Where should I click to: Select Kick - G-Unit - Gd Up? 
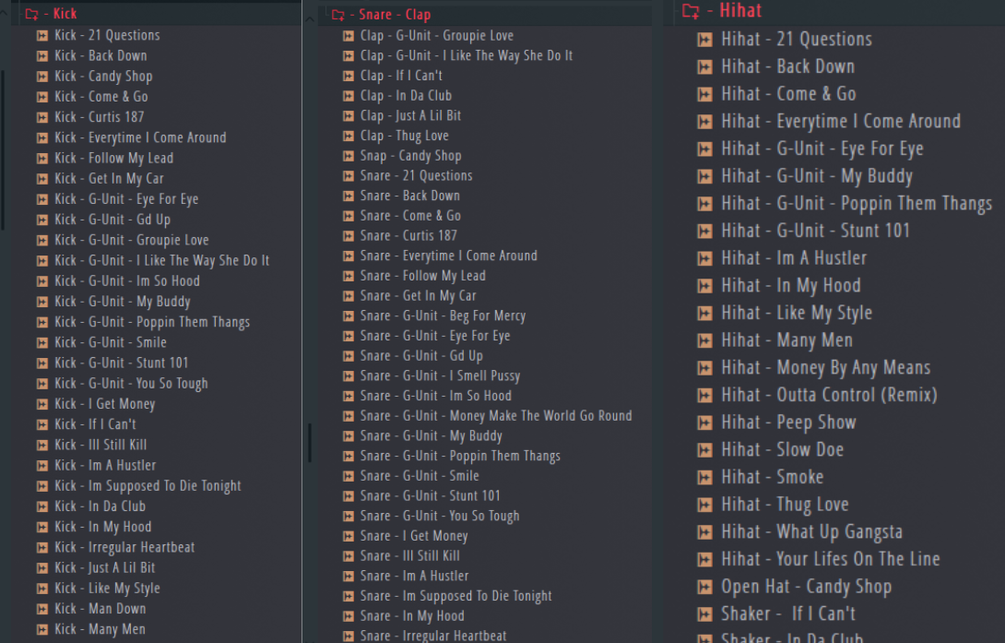tap(112, 220)
